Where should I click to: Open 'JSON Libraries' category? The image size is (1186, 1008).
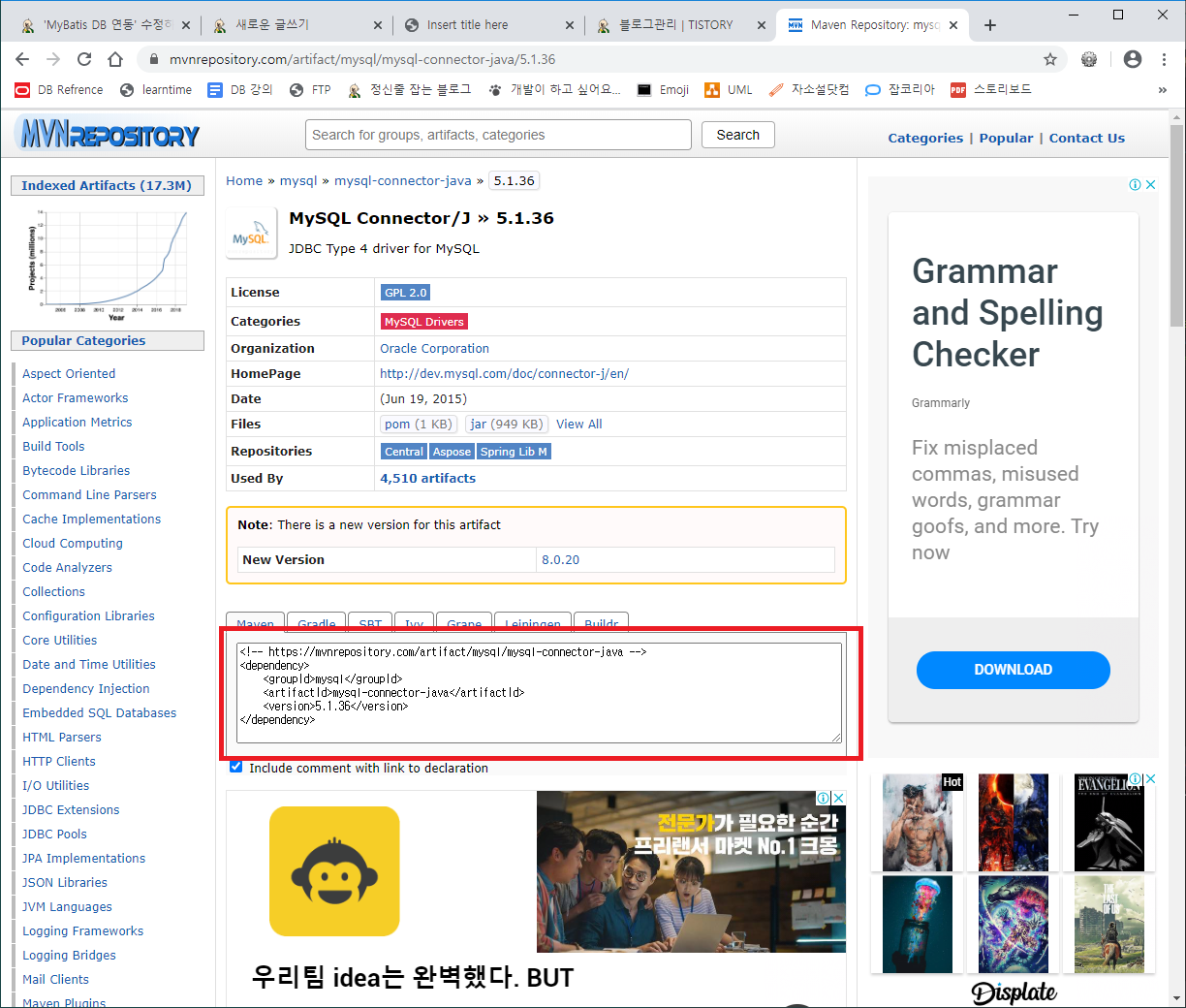point(65,882)
